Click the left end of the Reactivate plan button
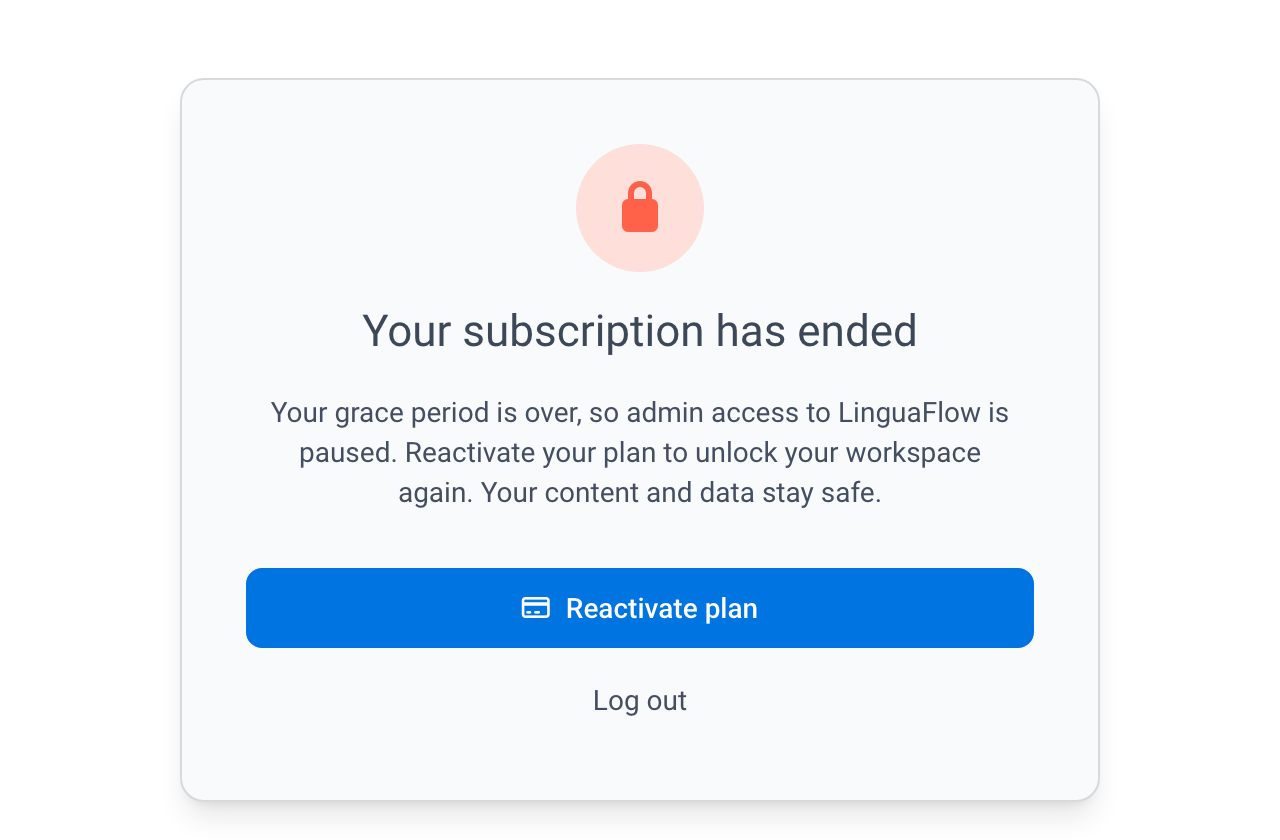The height and width of the screenshot is (840, 1280). click(x=270, y=608)
